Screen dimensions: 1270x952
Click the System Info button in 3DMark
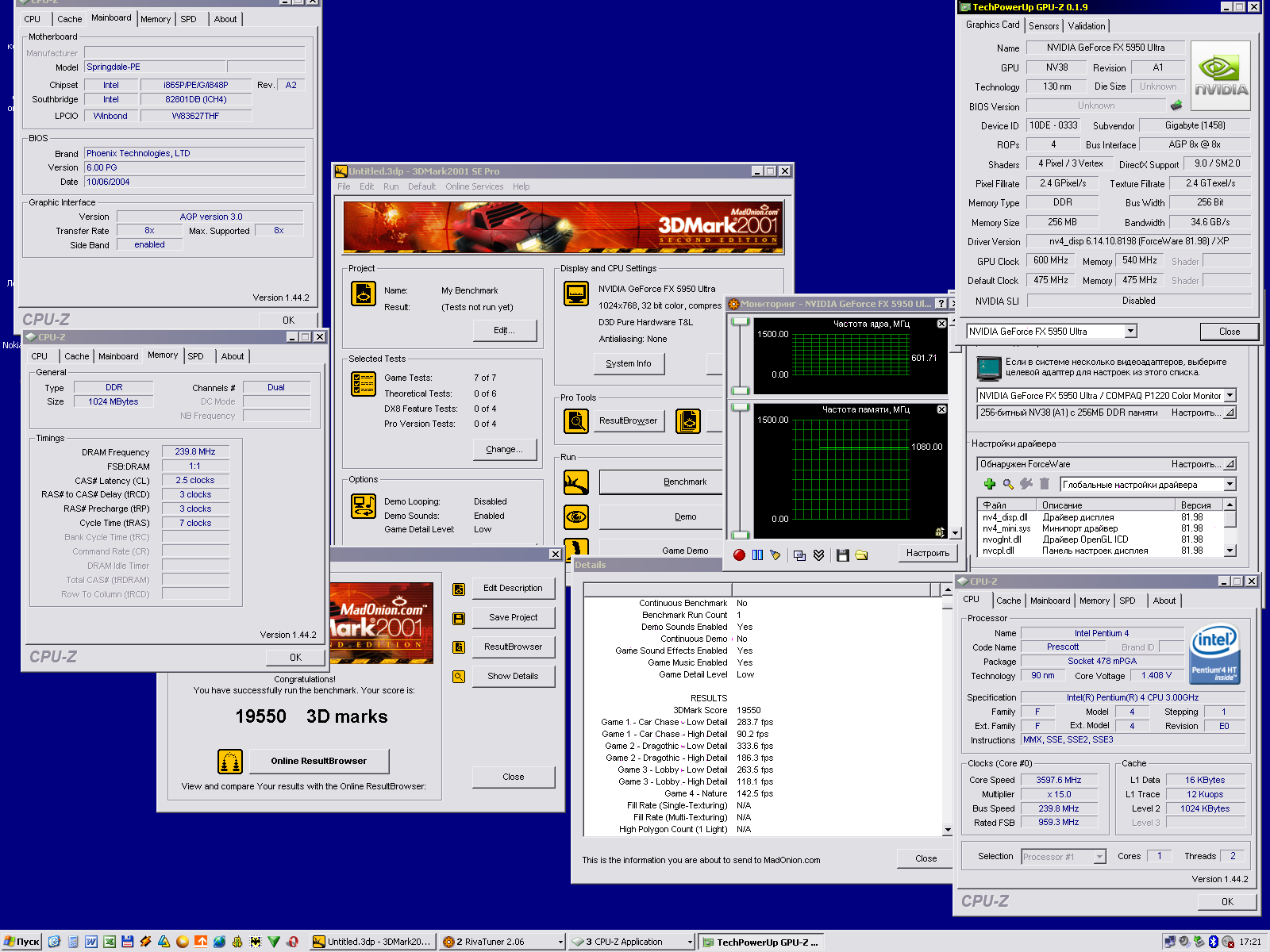[x=629, y=363]
